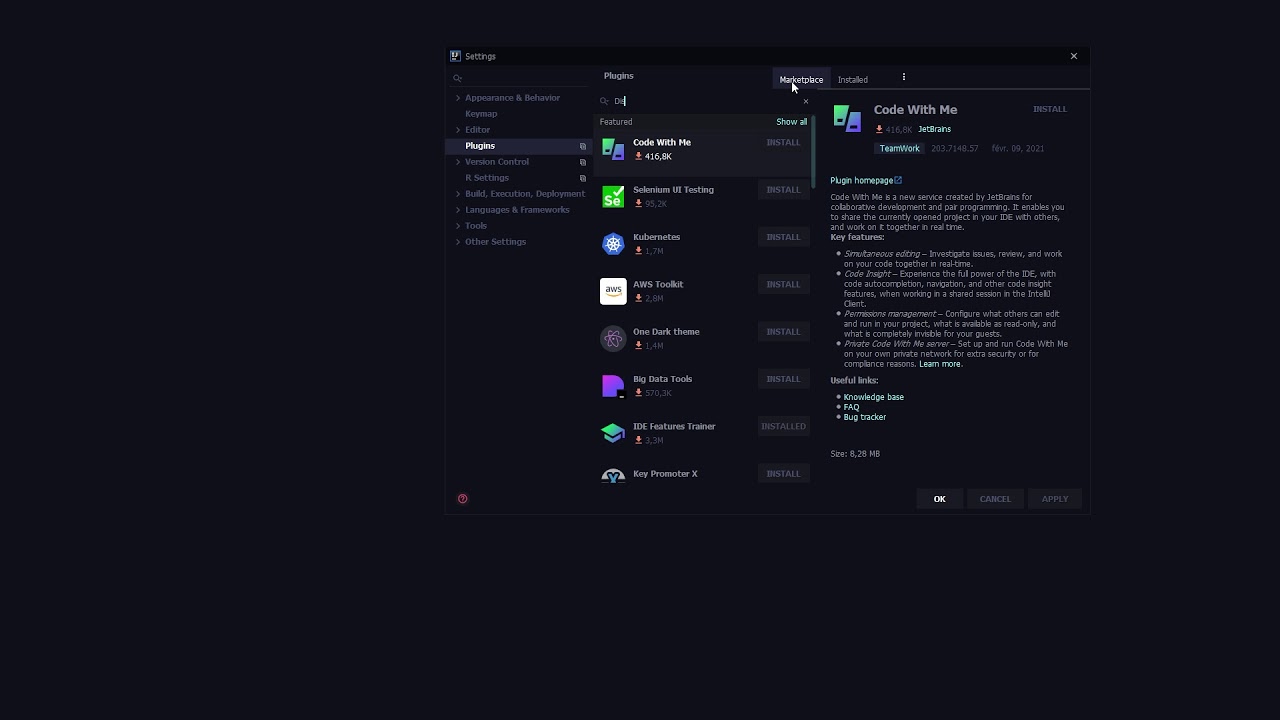
Task: Open the Knowledge base link
Action: click(x=873, y=397)
